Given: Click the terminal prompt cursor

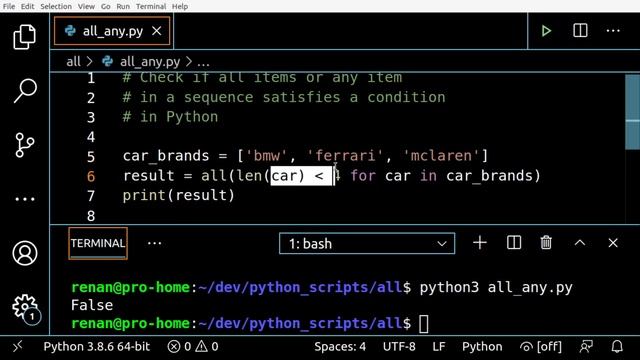Looking at the screenshot, I should pos(424,324).
